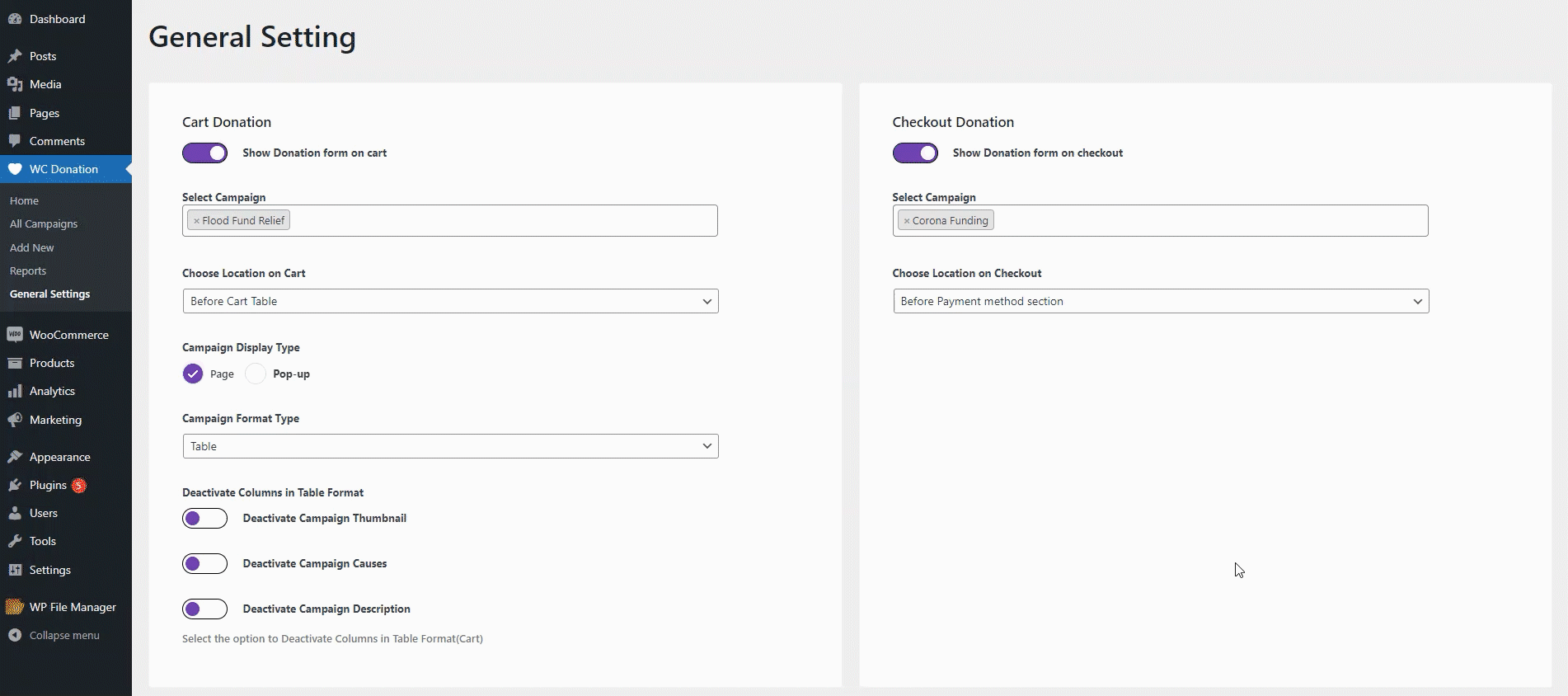Click the Media icon in sidebar
This screenshot has height=696, width=1568.
pos(15,84)
